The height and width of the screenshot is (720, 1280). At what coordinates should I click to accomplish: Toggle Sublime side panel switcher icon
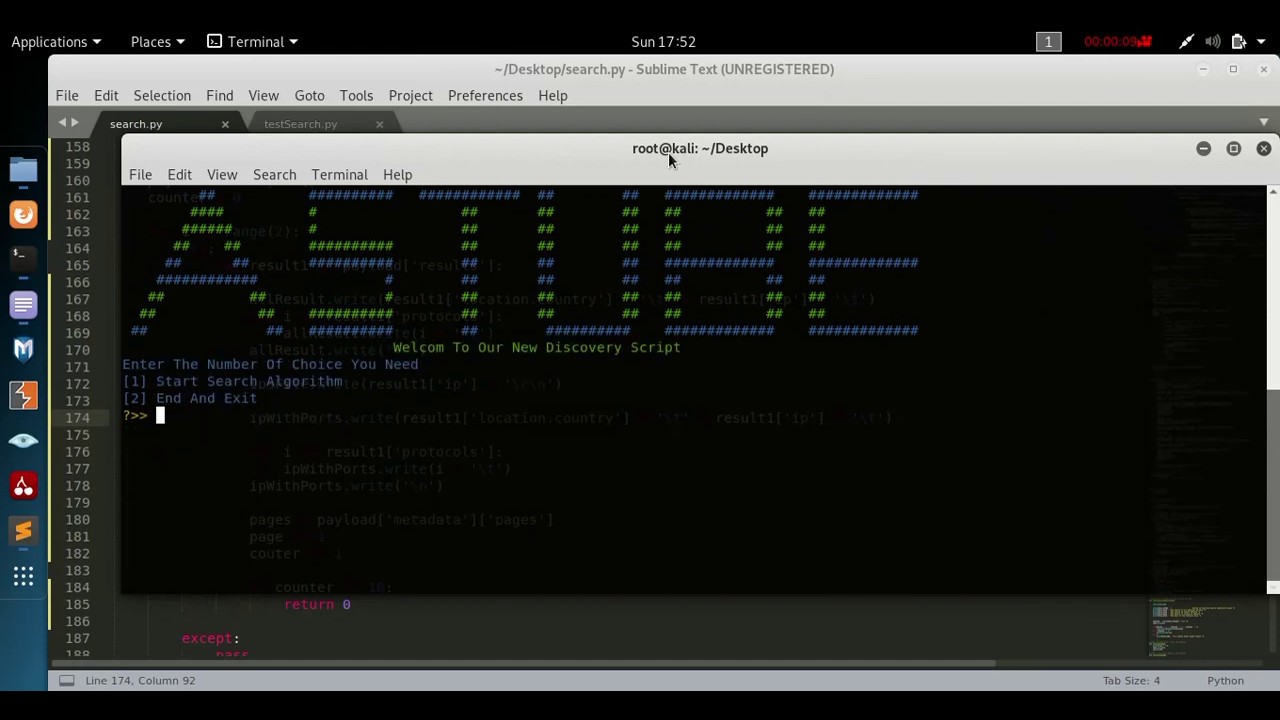coord(66,681)
